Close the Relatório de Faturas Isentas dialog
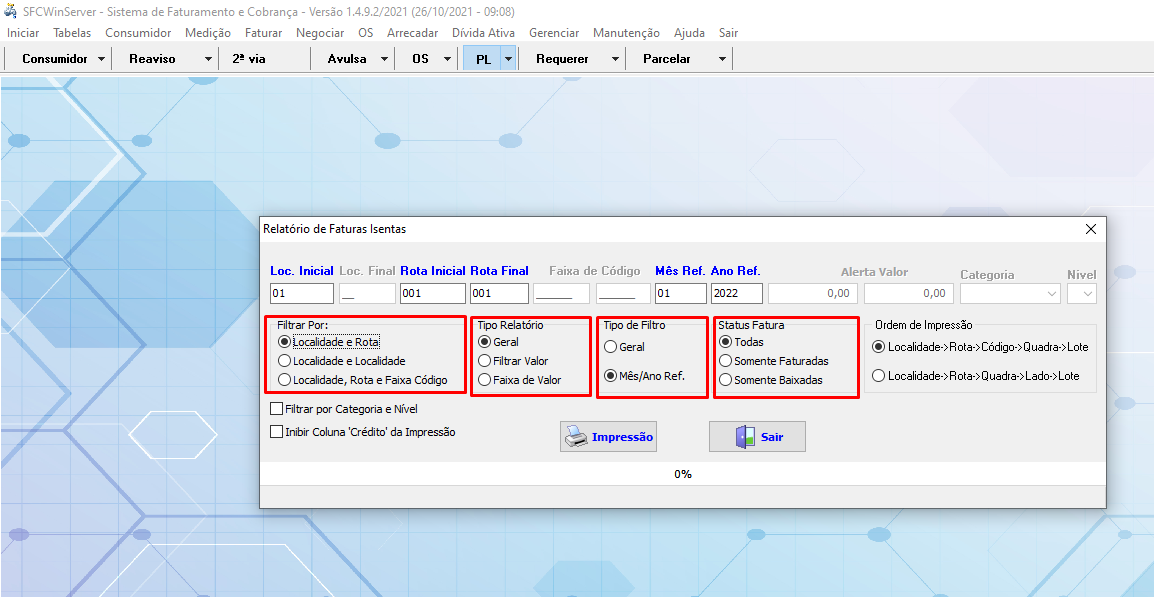 coord(1090,229)
